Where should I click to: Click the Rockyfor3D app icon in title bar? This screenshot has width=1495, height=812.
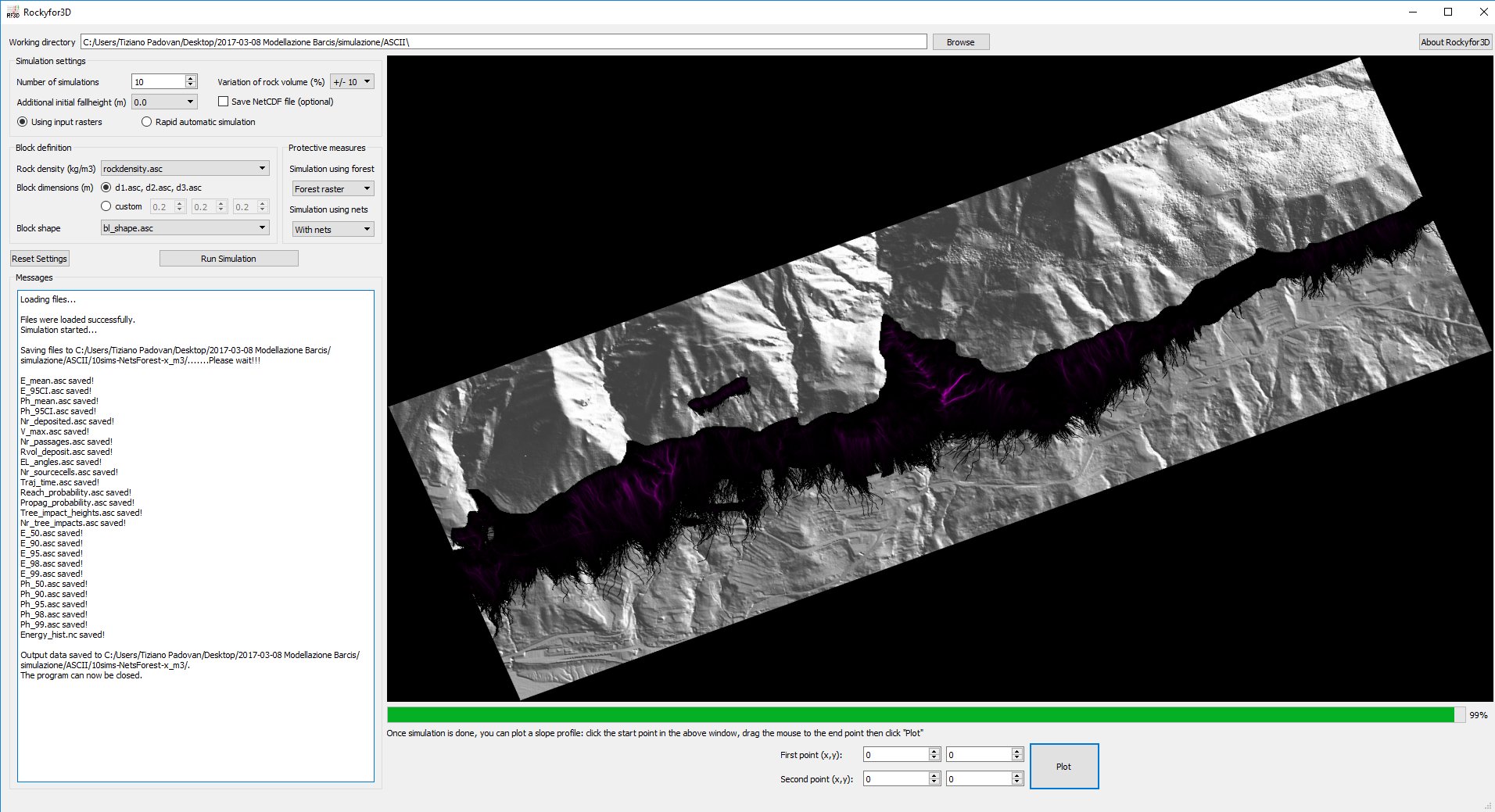pos(13,13)
